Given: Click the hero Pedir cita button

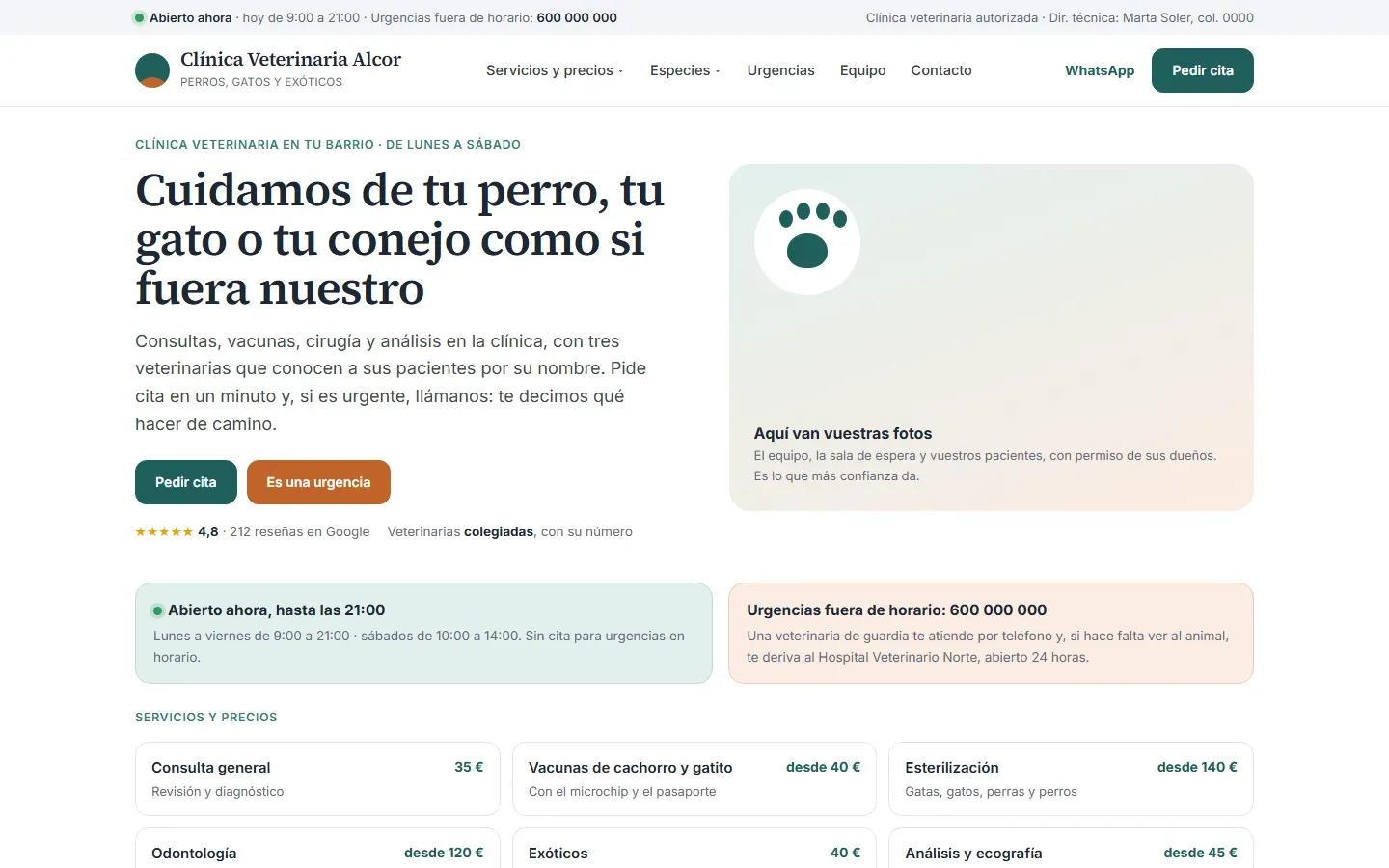Looking at the screenshot, I should pyautogui.click(x=186, y=482).
